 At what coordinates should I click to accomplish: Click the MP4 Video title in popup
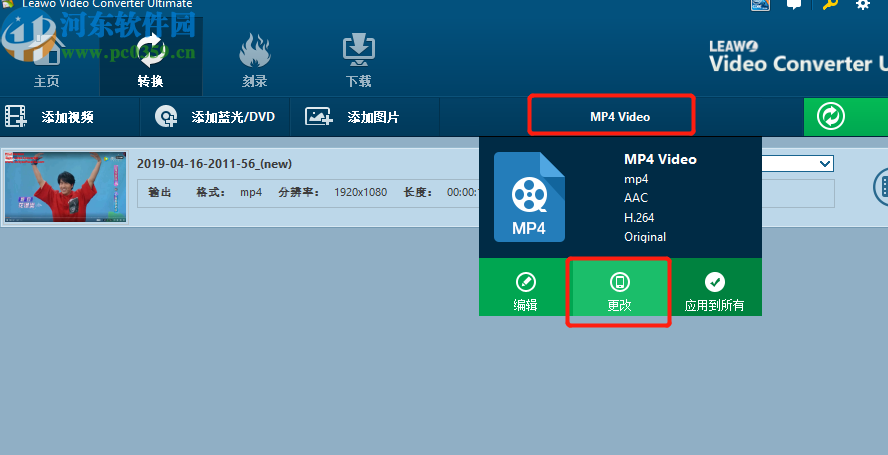click(x=660, y=159)
